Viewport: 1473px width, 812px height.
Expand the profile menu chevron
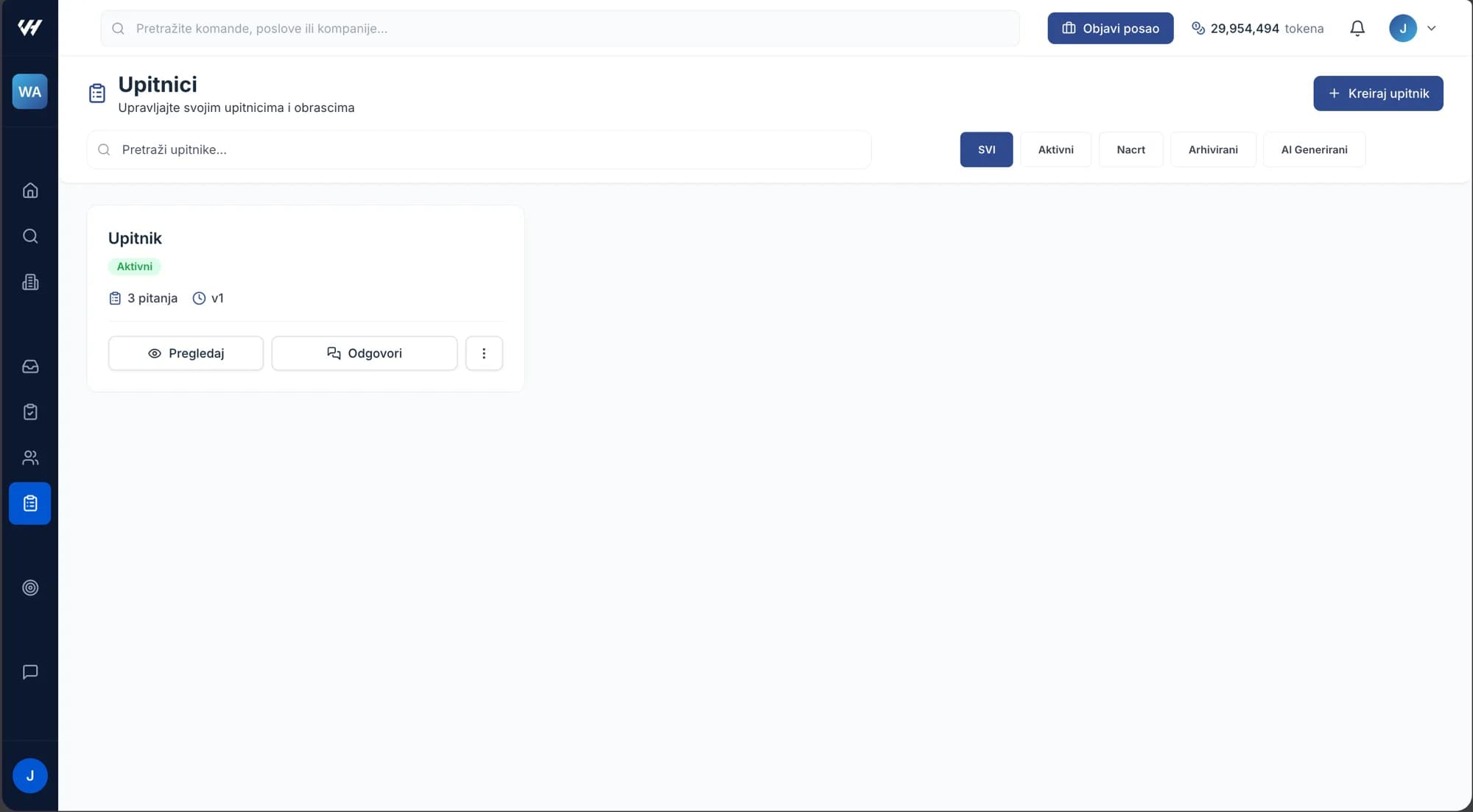[1432, 29]
